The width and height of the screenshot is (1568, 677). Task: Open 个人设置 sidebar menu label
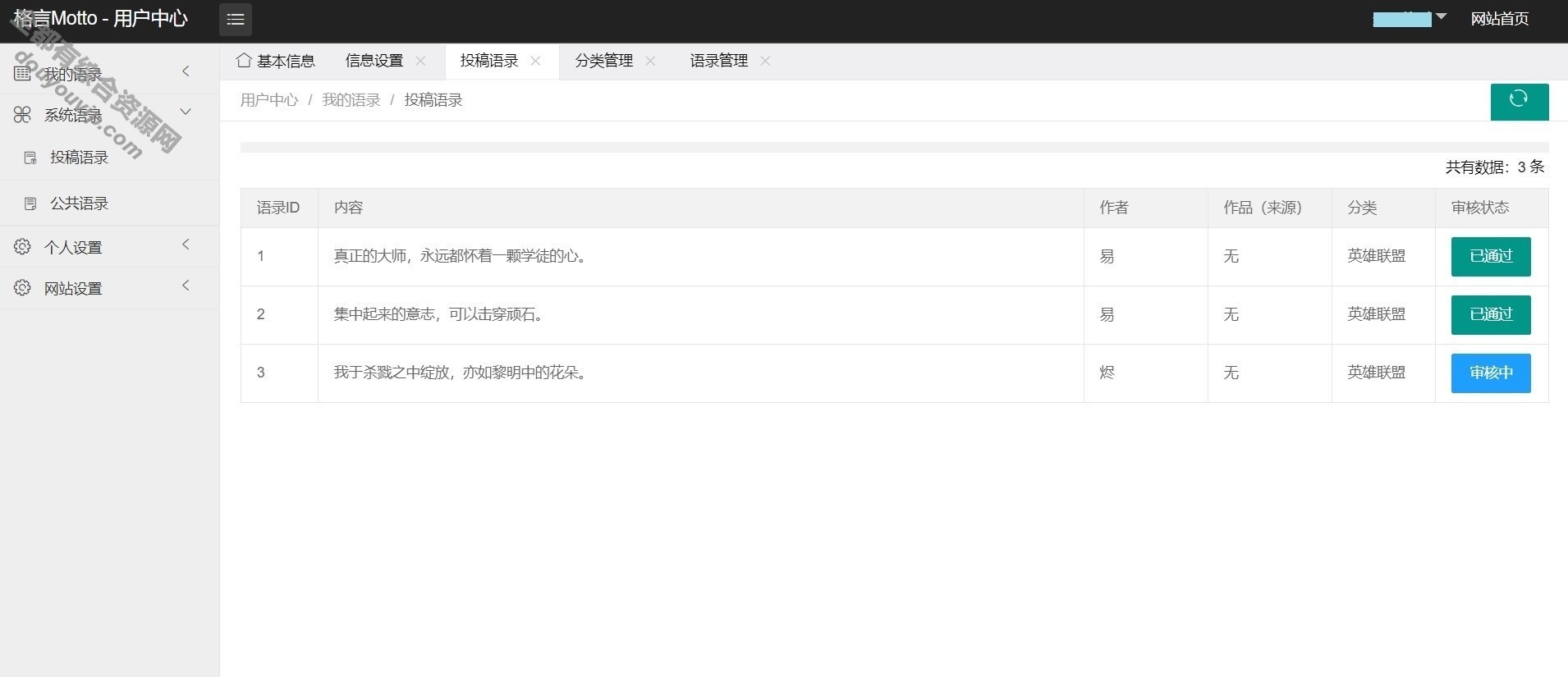(73, 247)
